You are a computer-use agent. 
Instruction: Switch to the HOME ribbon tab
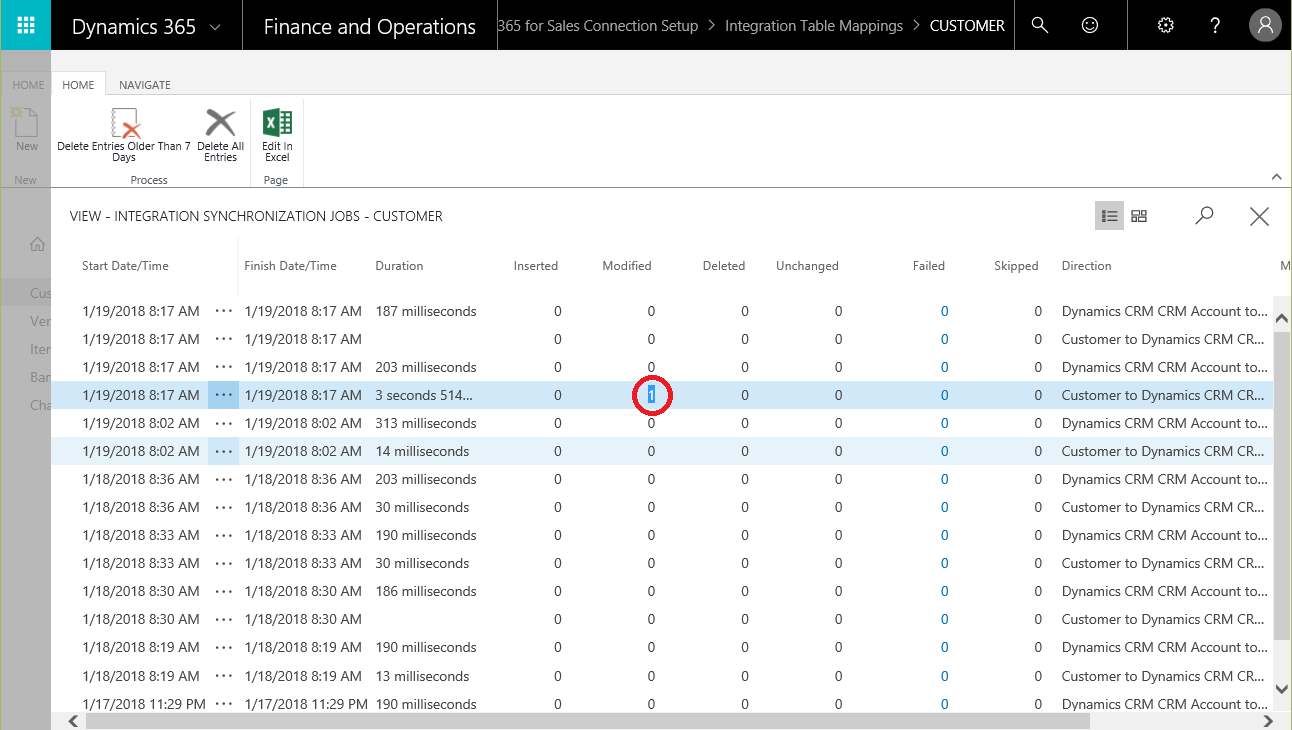click(x=78, y=85)
